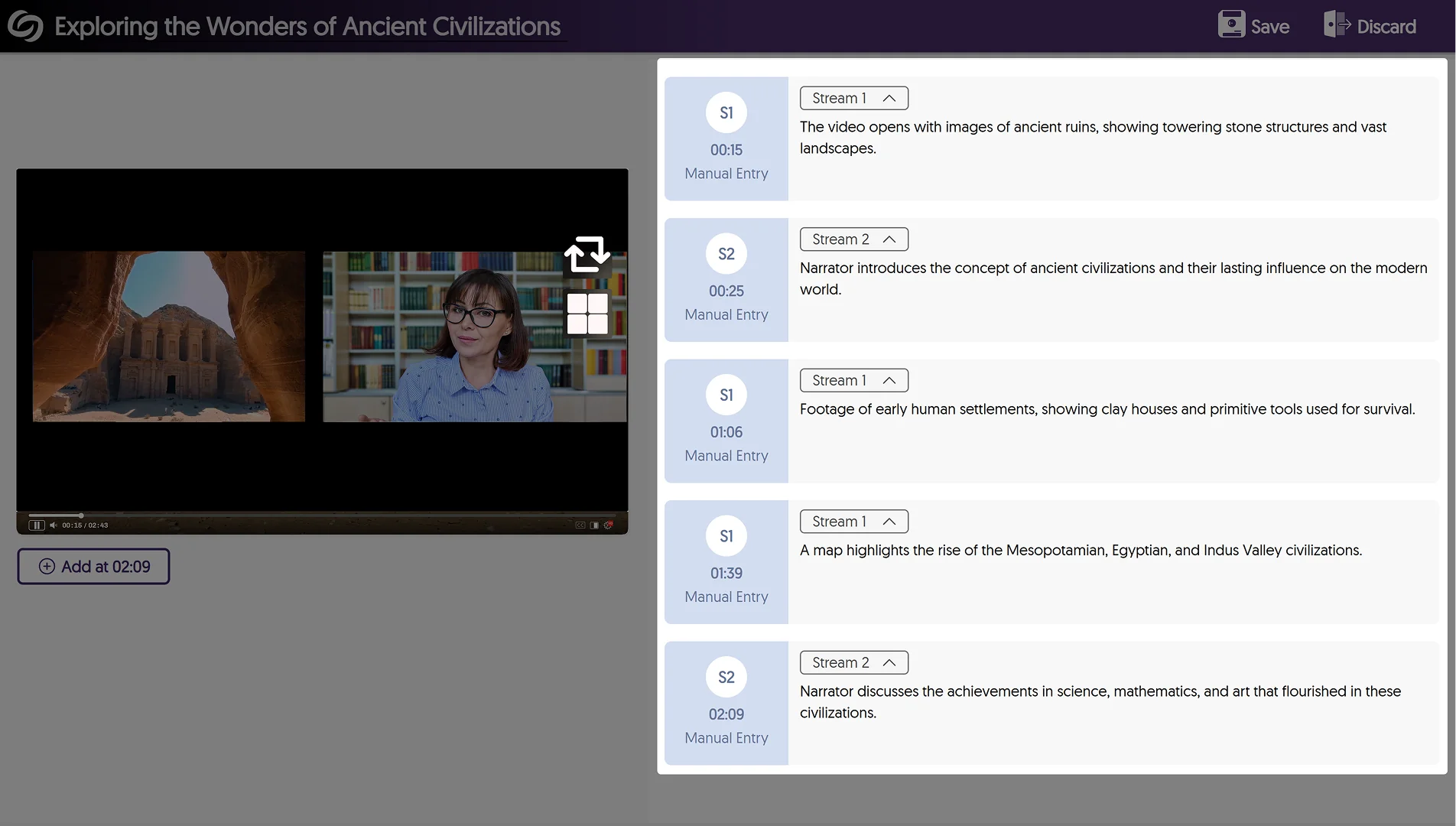Edit the Mesopotamian map description text
Image resolution: width=1456 pixels, height=826 pixels.
tap(1081, 551)
